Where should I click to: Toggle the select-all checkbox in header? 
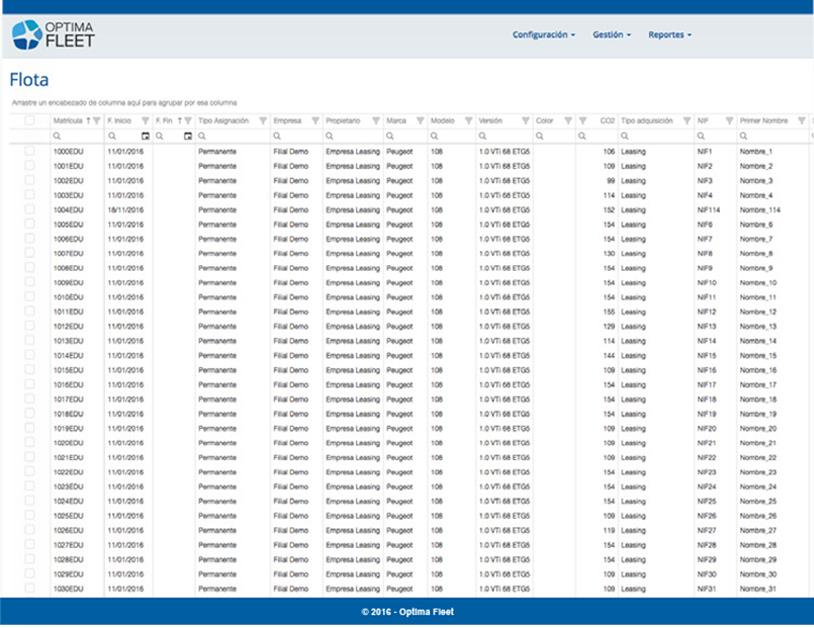click(x=30, y=121)
